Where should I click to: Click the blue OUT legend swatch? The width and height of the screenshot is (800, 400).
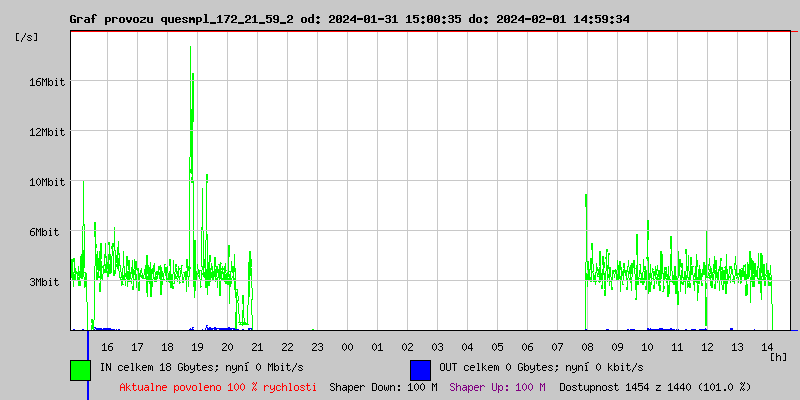click(420, 369)
